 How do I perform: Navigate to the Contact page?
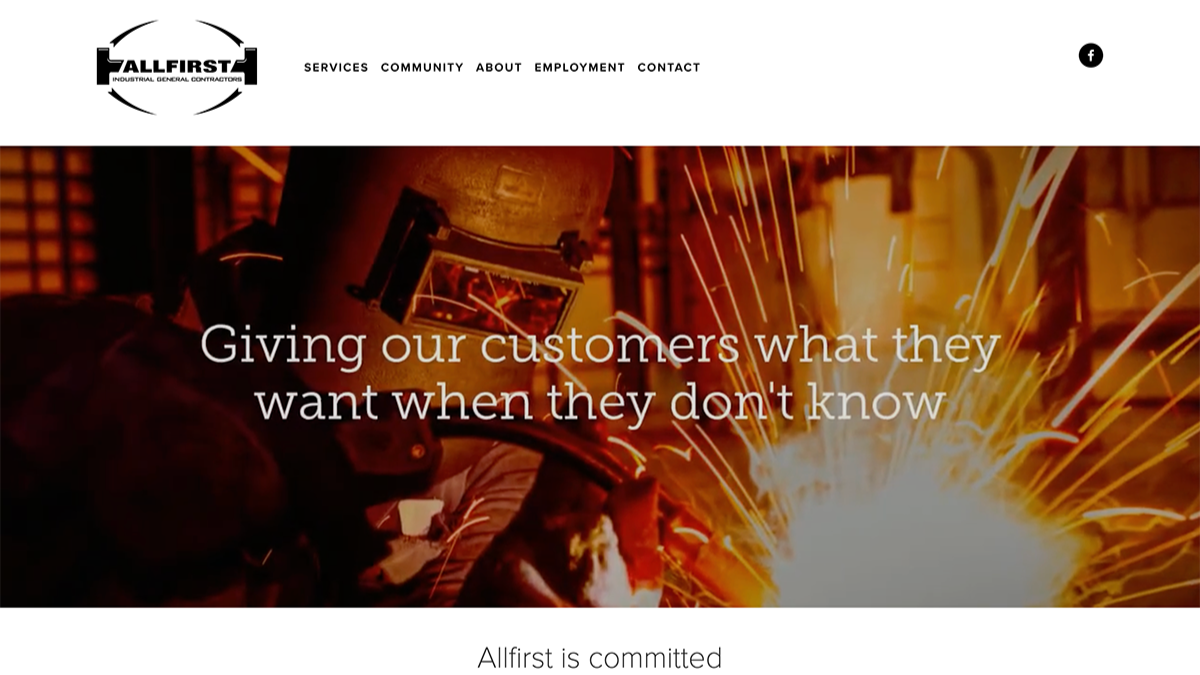coord(669,68)
